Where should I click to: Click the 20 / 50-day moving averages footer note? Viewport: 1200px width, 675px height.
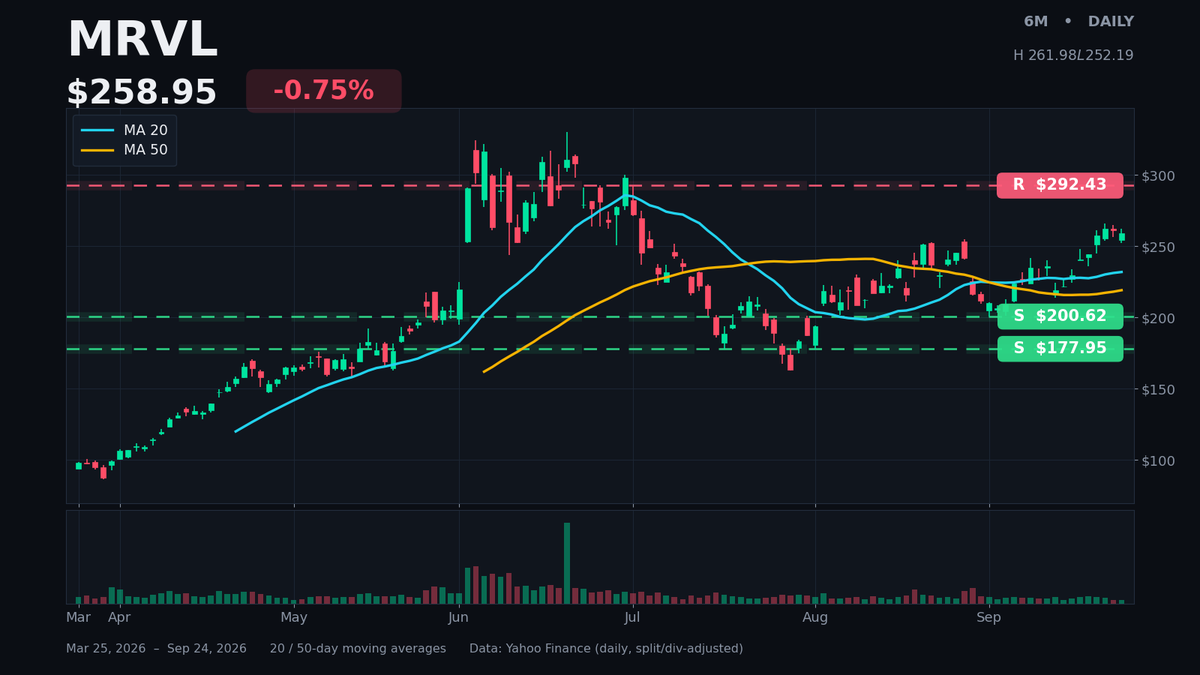[358, 649]
